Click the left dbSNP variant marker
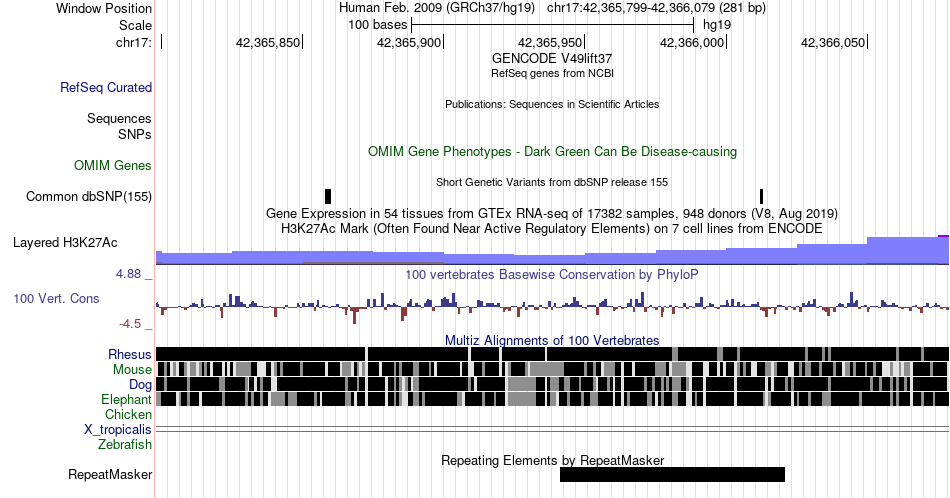 point(328,196)
